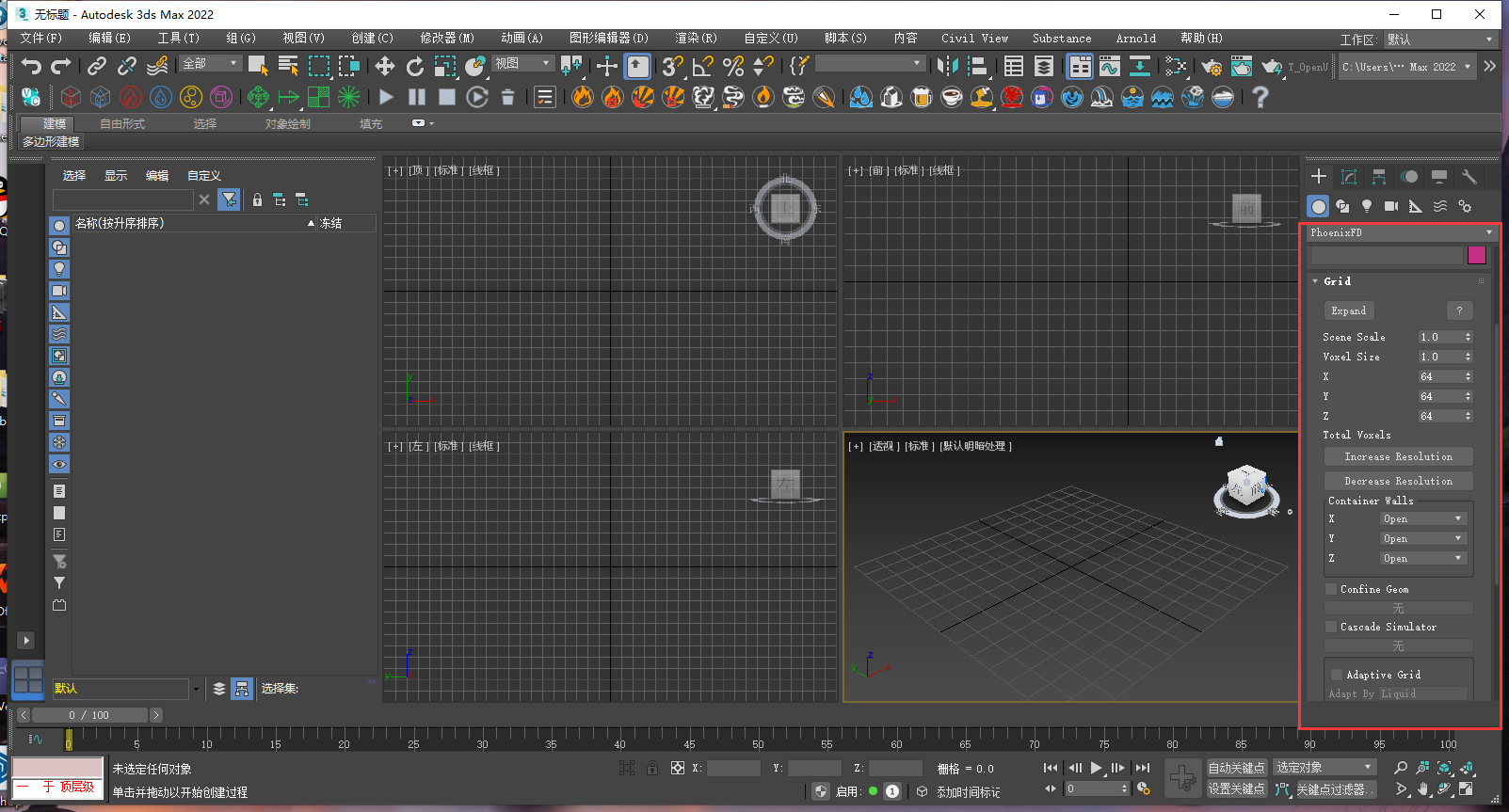Enable the Cascade Simulator checkbox
Screen dimensions: 1509x812
[1331, 627]
